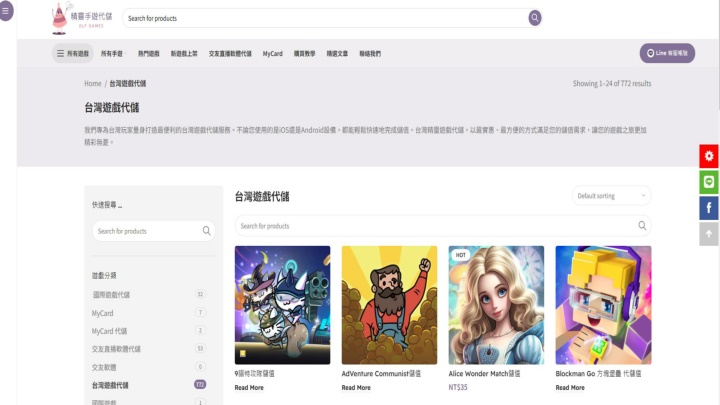Click the Elf Games logo
The height and width of the screenshot is (405, 720).
(x=82, y=18)
